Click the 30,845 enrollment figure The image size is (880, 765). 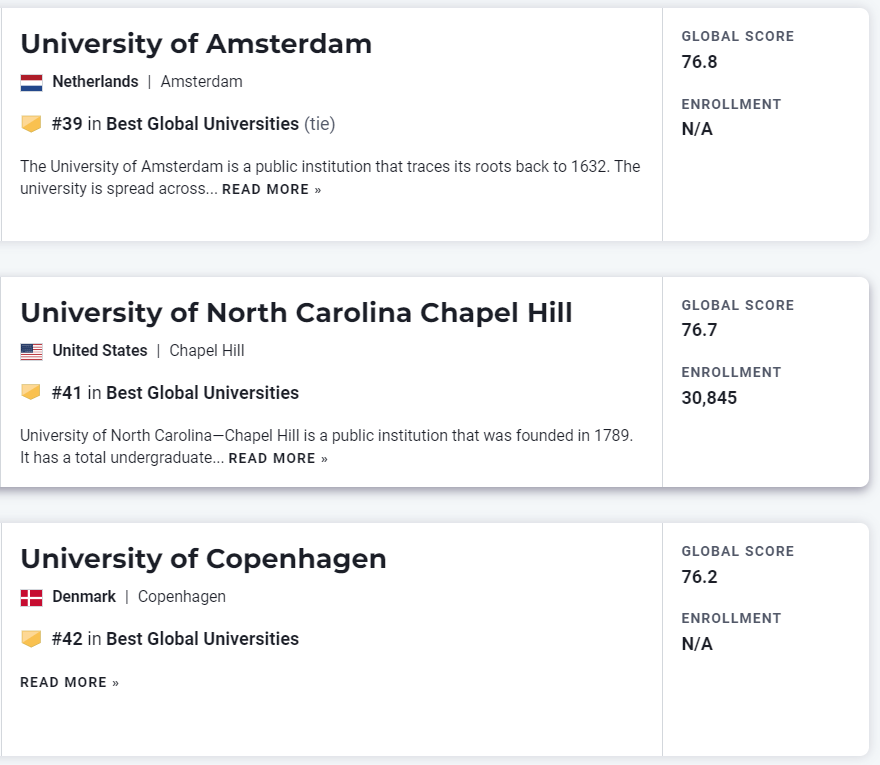(709, 398)
